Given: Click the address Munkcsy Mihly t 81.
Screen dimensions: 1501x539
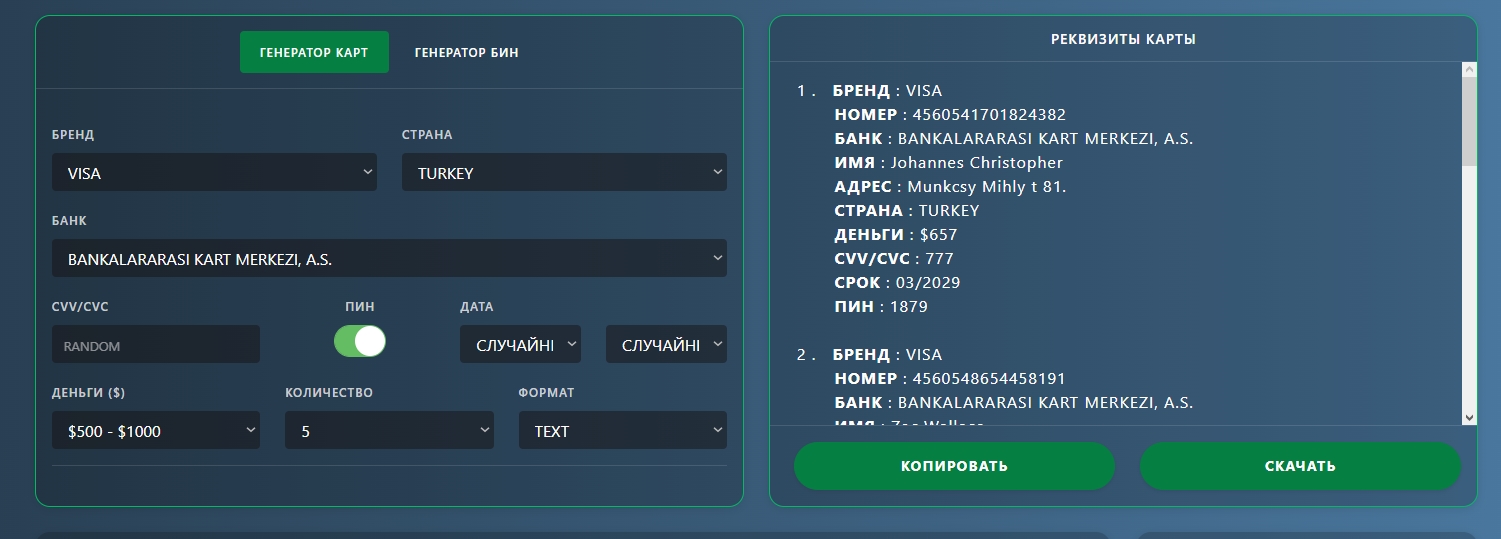Looking at the screenshot, I should pyautogui.click(x=987, y=187).
